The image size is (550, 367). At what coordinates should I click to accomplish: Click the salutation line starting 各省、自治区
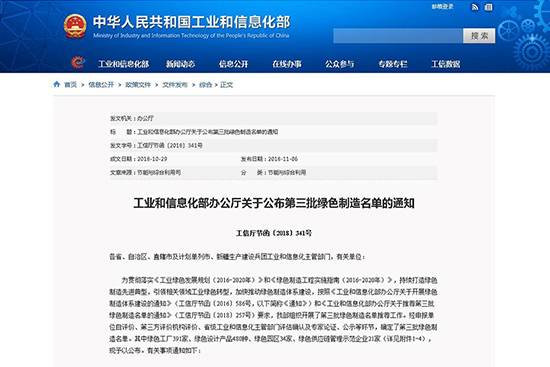tap(237, 257)
